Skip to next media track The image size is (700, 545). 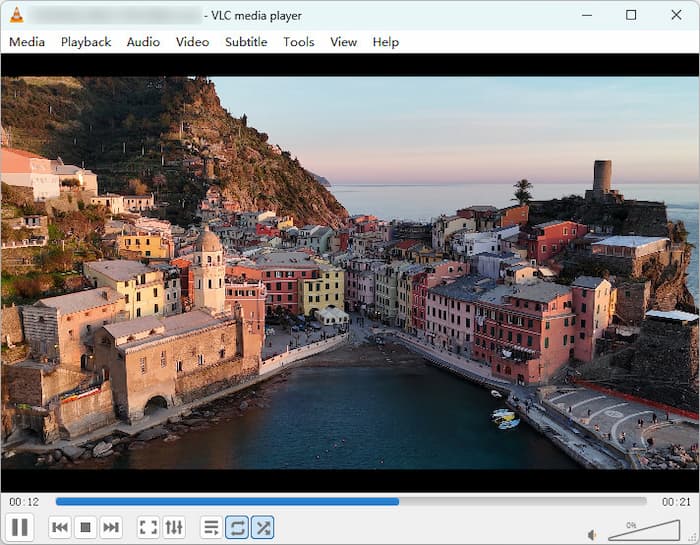point(111,527)
